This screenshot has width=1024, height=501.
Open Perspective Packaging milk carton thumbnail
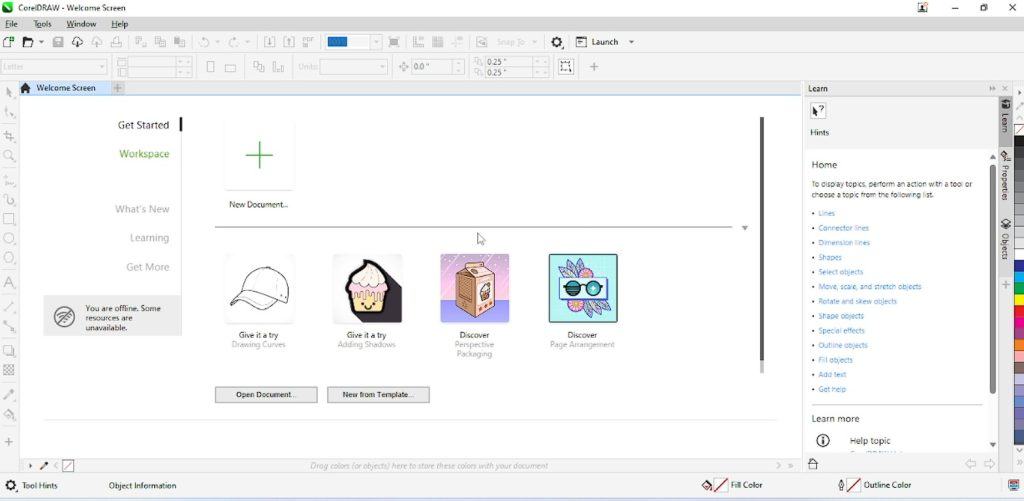click(x=475, y=288)
